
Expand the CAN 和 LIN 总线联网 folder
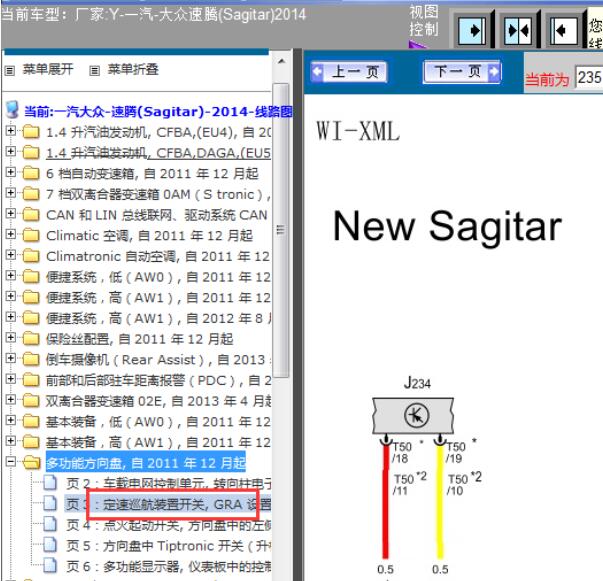coord(11,213)
